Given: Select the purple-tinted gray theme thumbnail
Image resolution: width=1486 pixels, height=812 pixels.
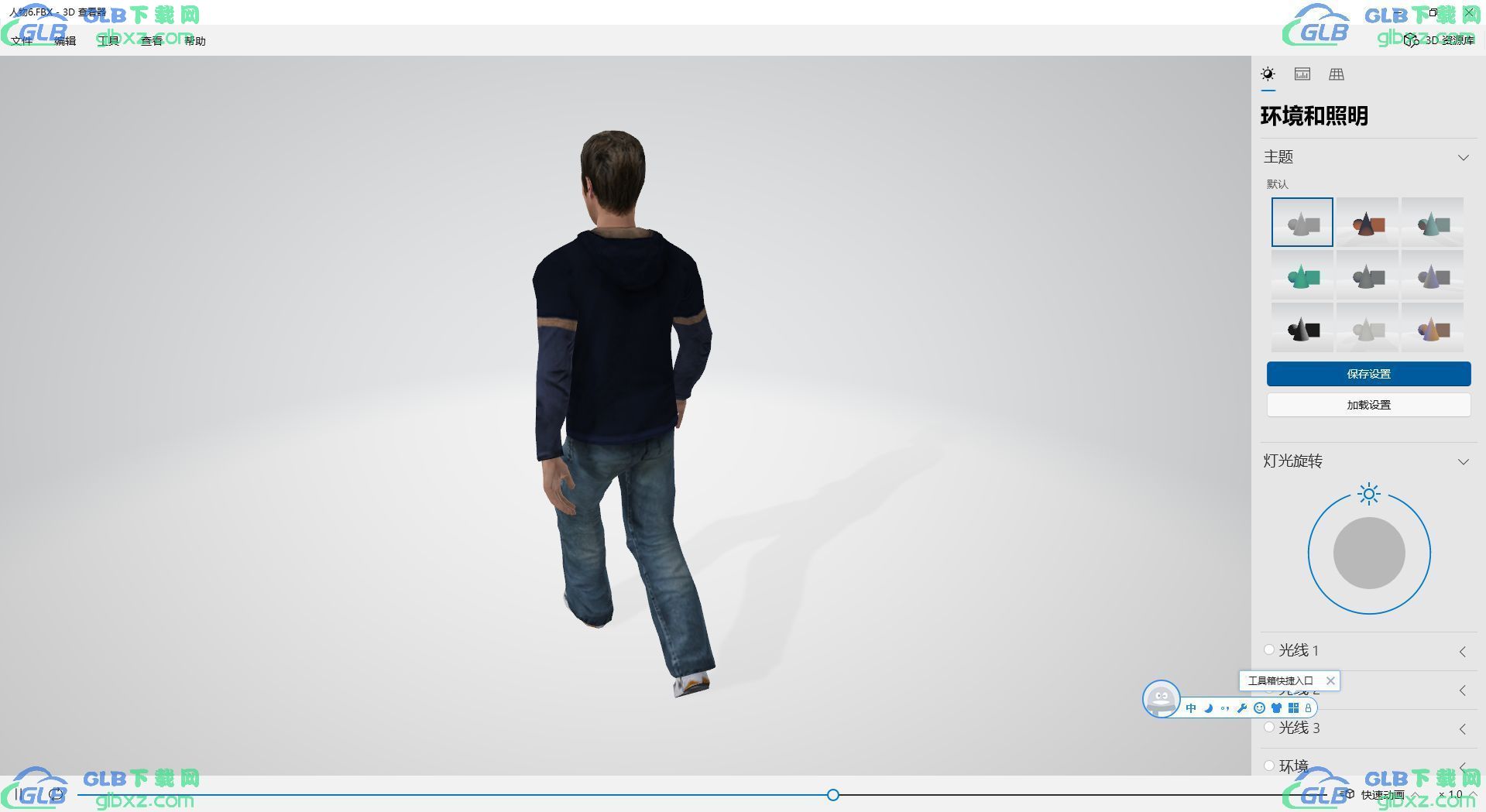Looking at the screenshot, I should (x=1433, y=275).
